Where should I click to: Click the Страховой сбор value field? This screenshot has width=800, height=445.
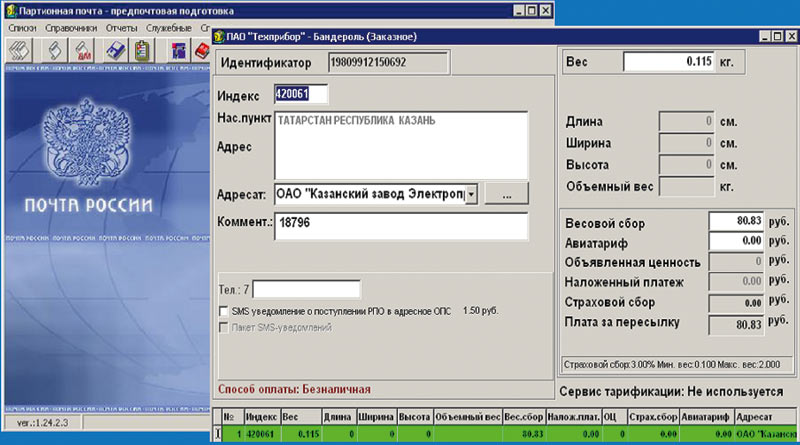[736, 303]
